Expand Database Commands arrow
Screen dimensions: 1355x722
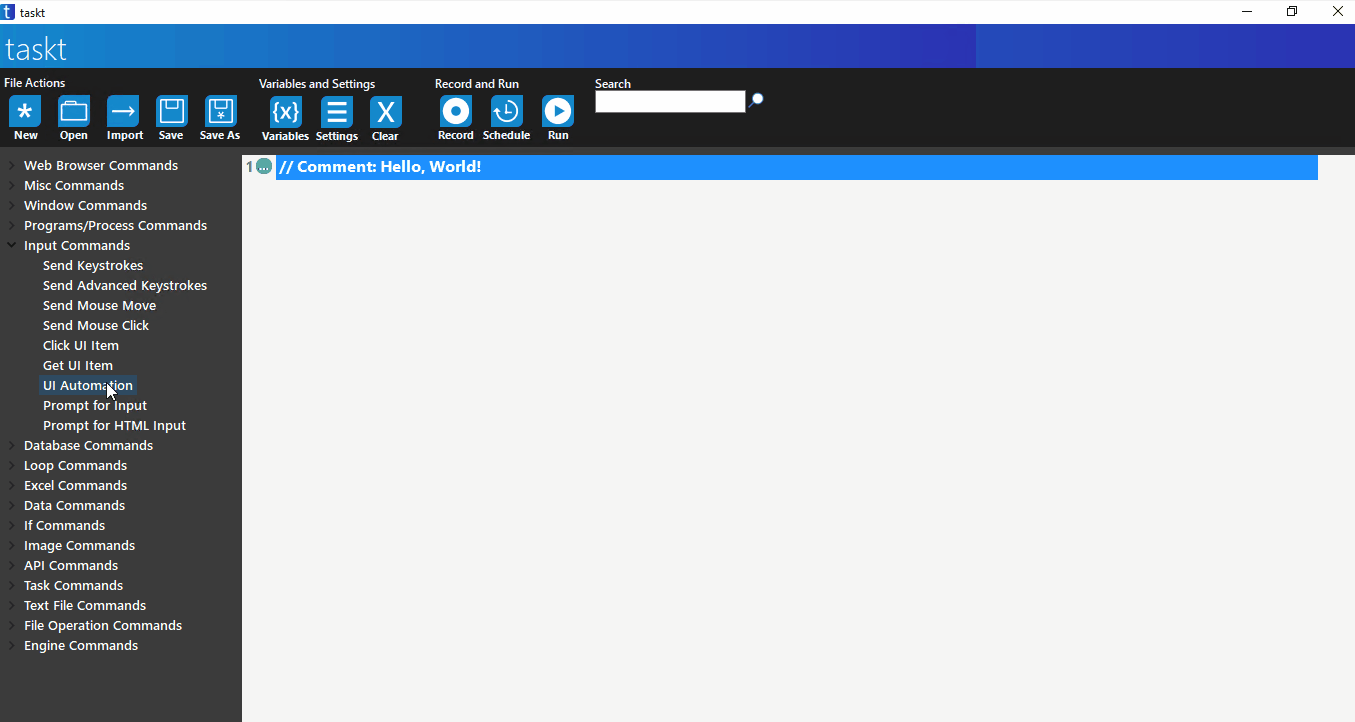[11, 445]
